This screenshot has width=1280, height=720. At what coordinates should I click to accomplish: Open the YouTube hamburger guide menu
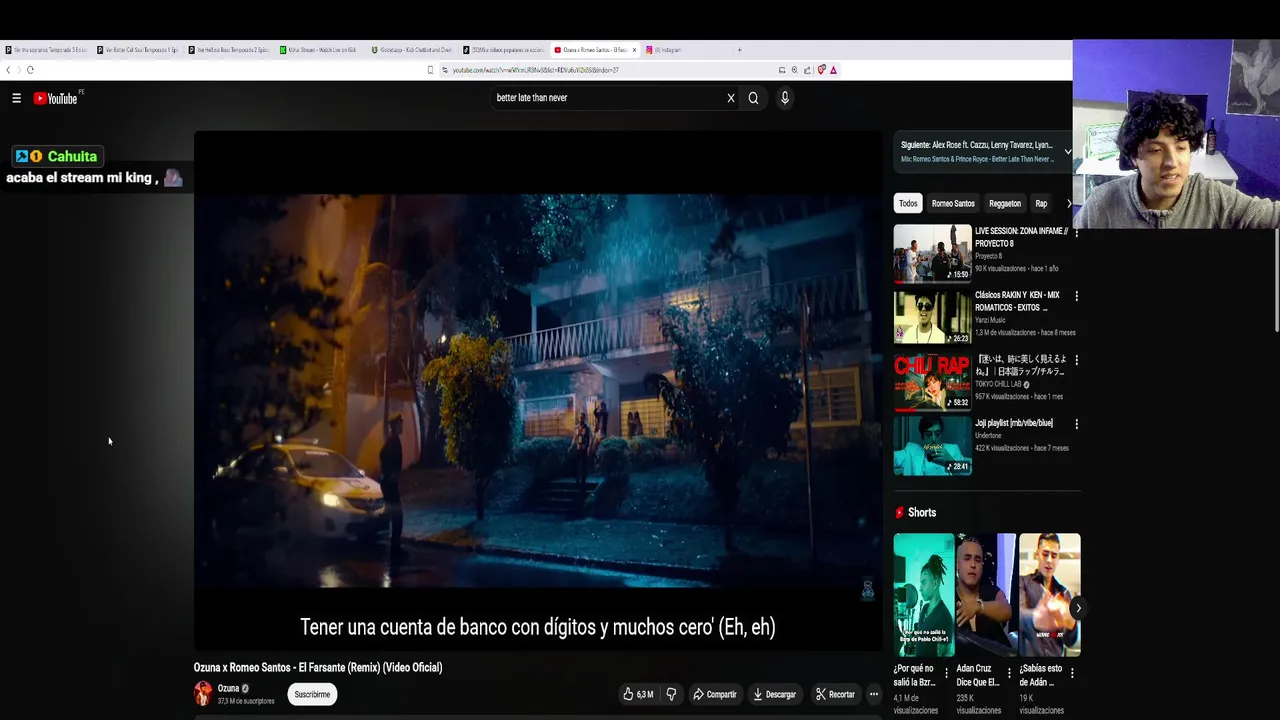point(16,98)
